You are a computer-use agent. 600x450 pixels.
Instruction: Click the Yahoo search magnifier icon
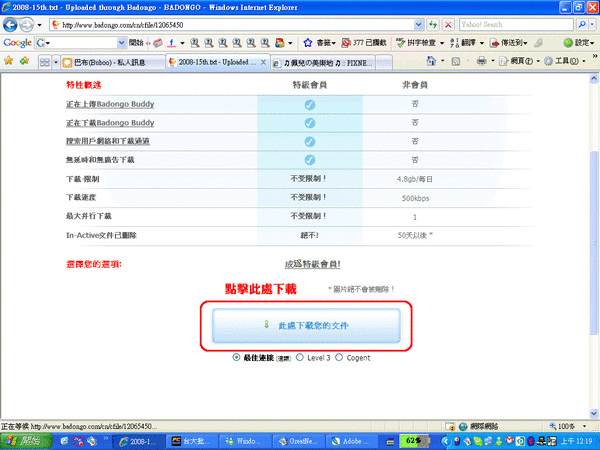point(582,24)
